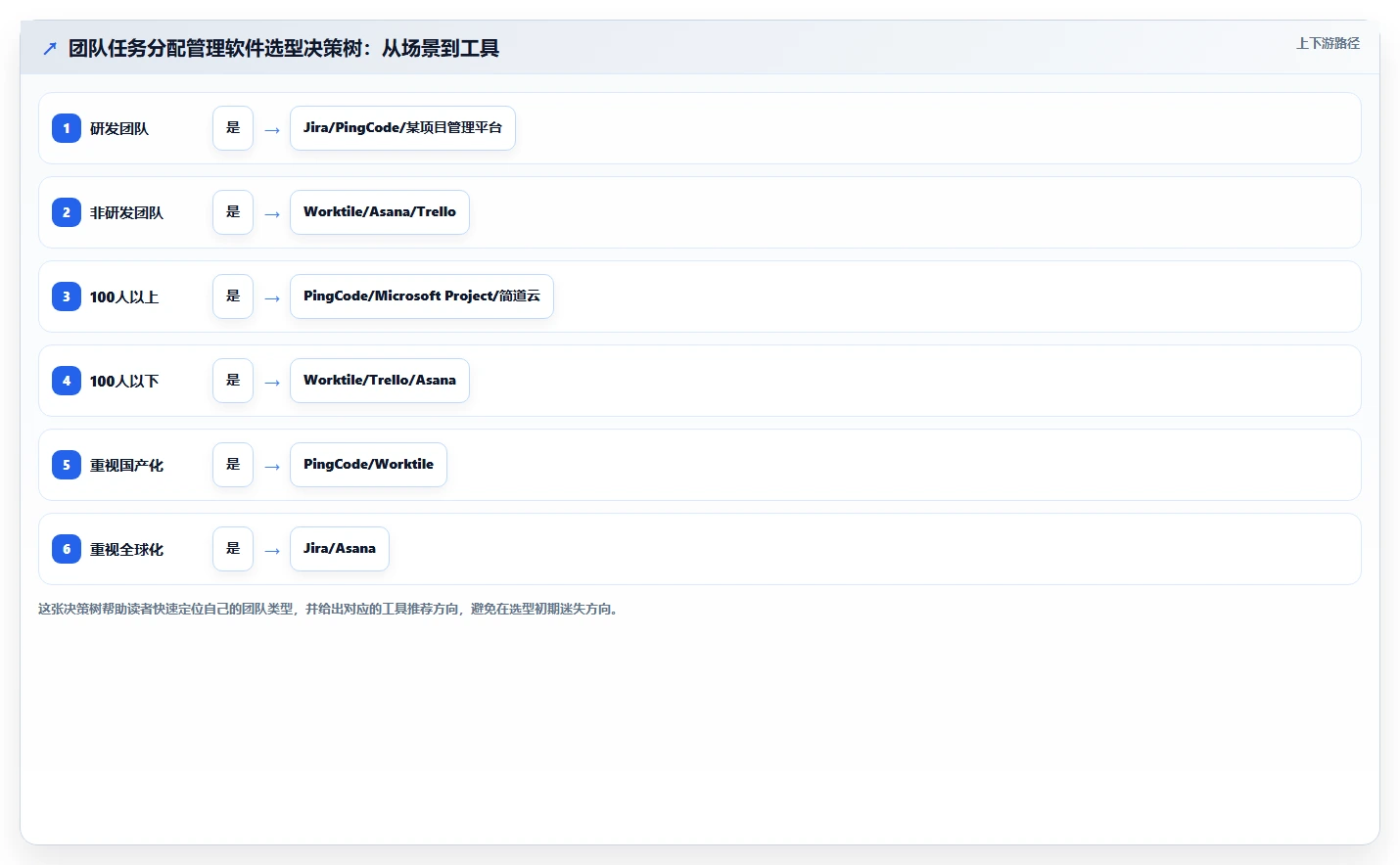Viewport: 1400px width, 865px height.
Task: Click the 是 chip in the 非研发团队 row
Action: (x=233, y=212)
